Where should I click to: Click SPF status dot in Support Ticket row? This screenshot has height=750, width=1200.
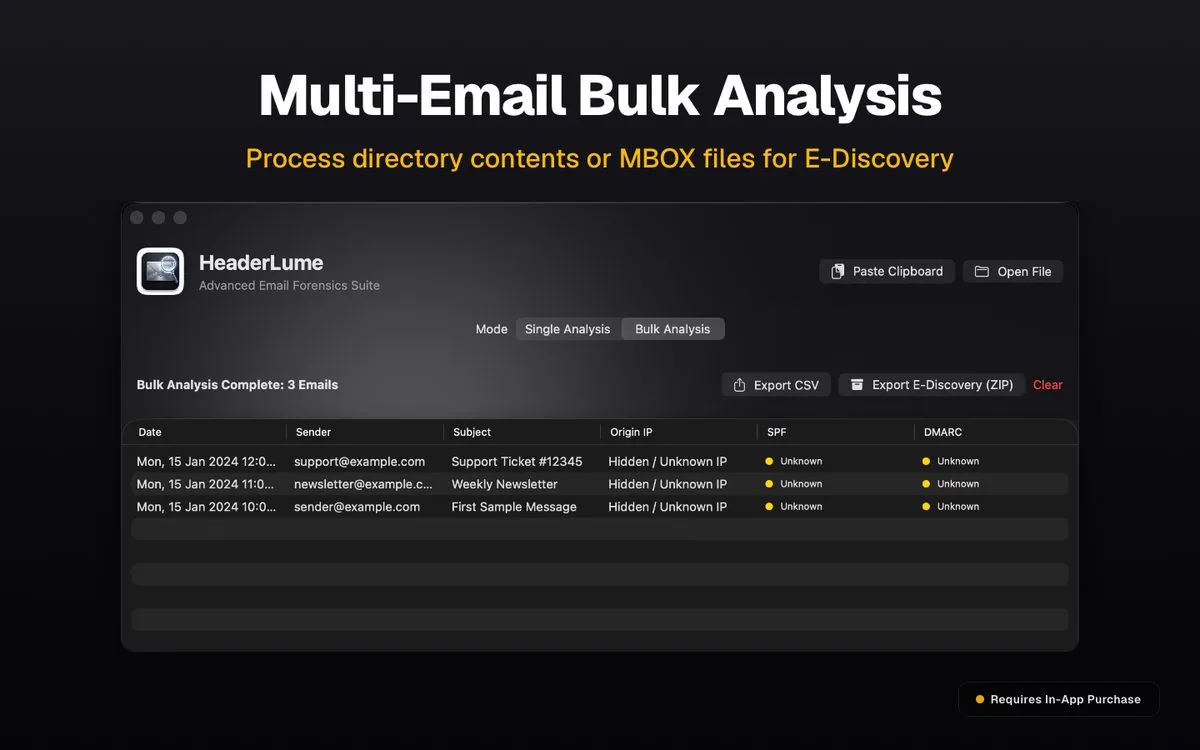[769, 461]
